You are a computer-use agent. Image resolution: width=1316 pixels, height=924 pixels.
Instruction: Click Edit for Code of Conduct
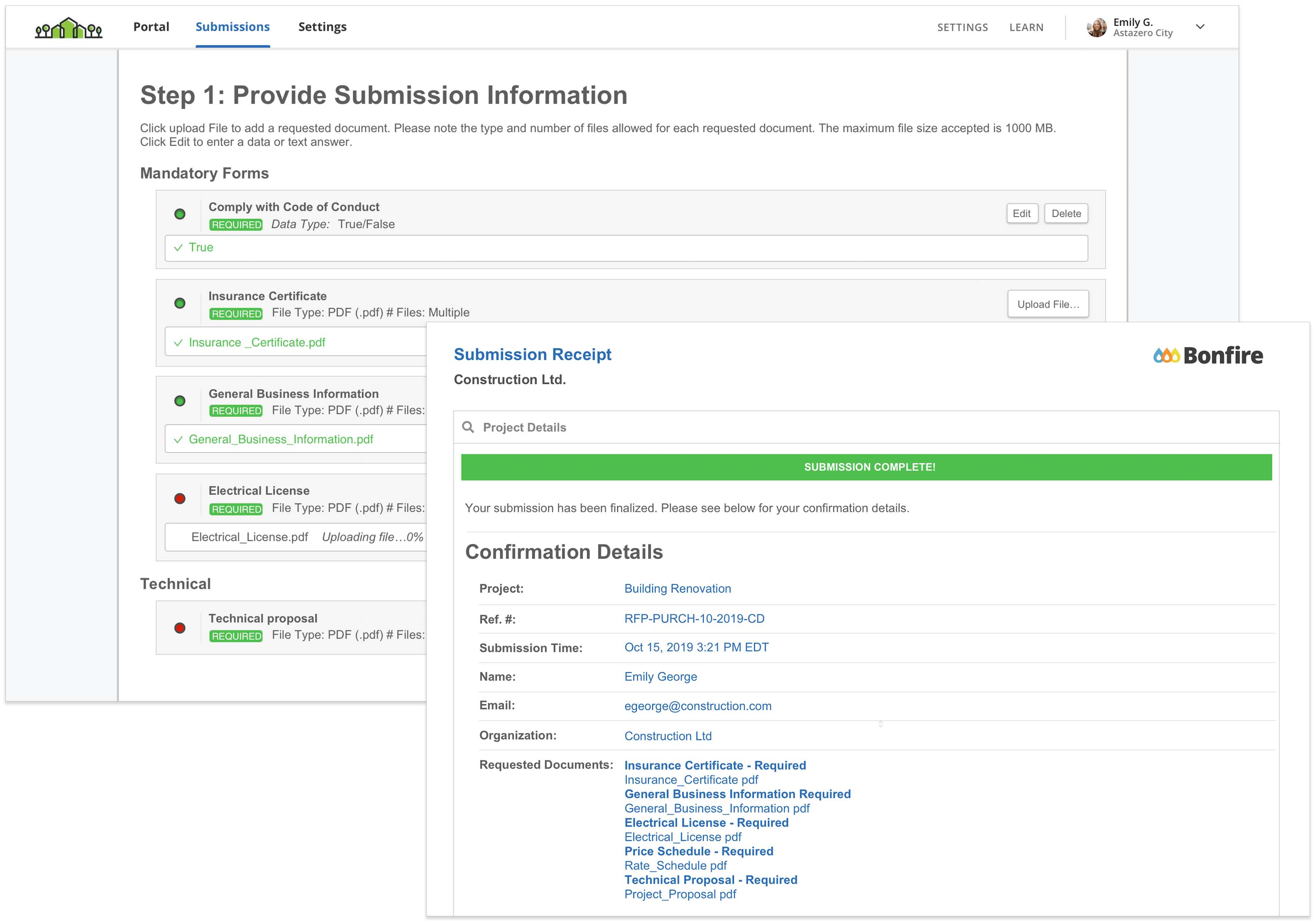[x=1021, y=213]
